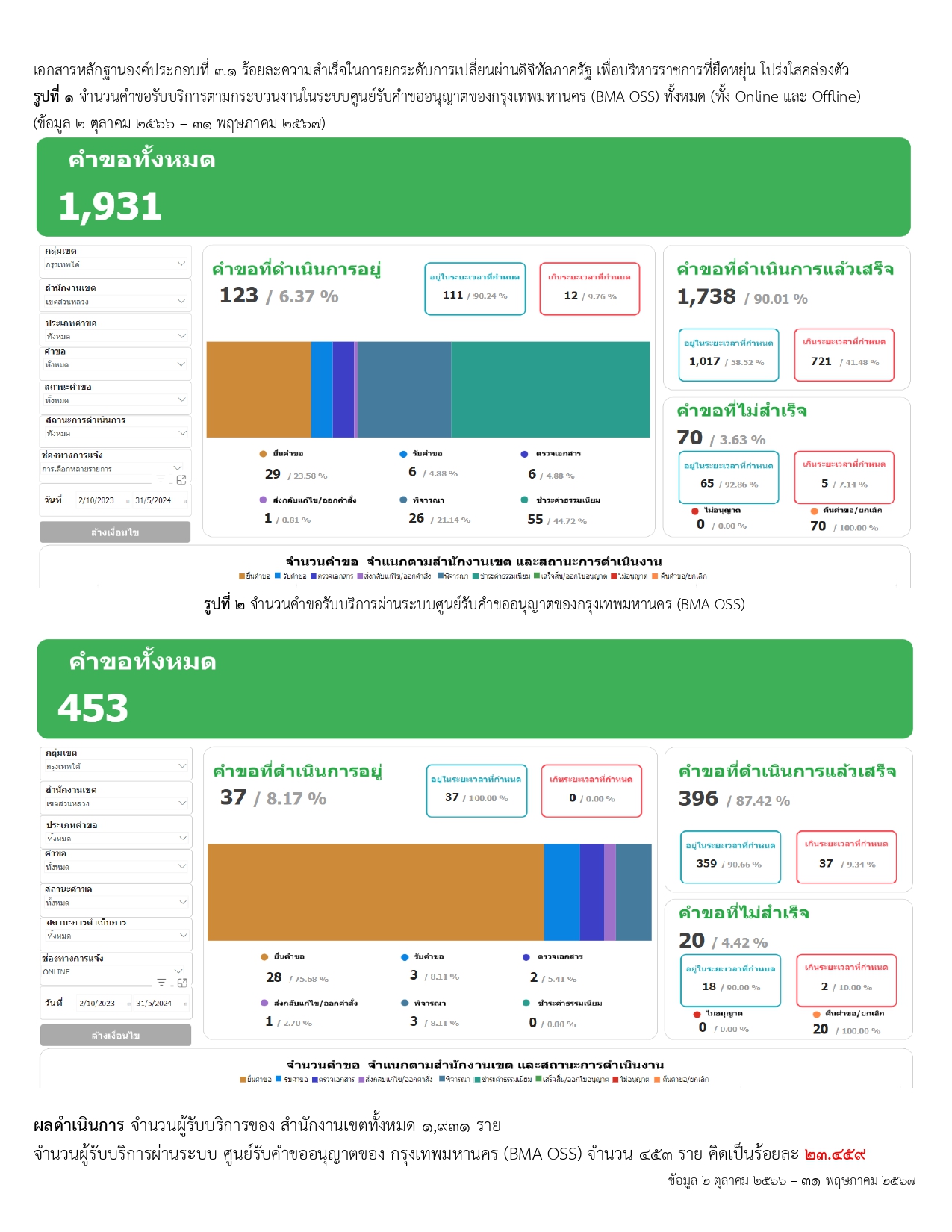Open calendar icon for 2/10/2023 in upper dashboard
Screen dimensions: 952x1232
pos(128,501)
